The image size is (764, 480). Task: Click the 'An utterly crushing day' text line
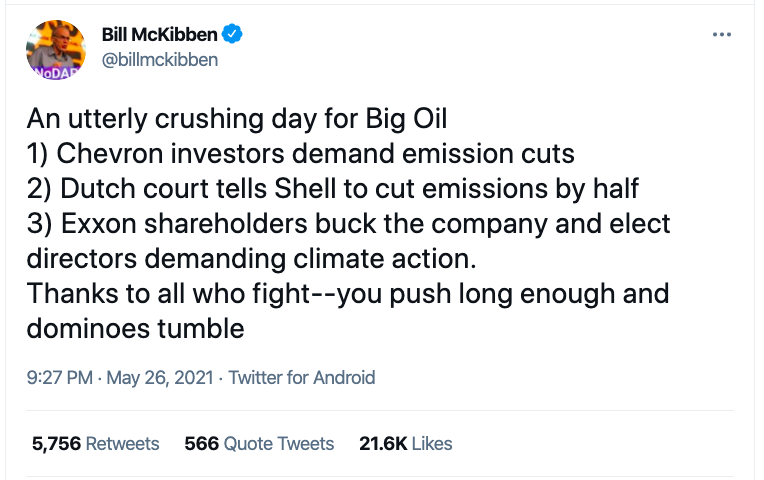[x=237, y=120]
